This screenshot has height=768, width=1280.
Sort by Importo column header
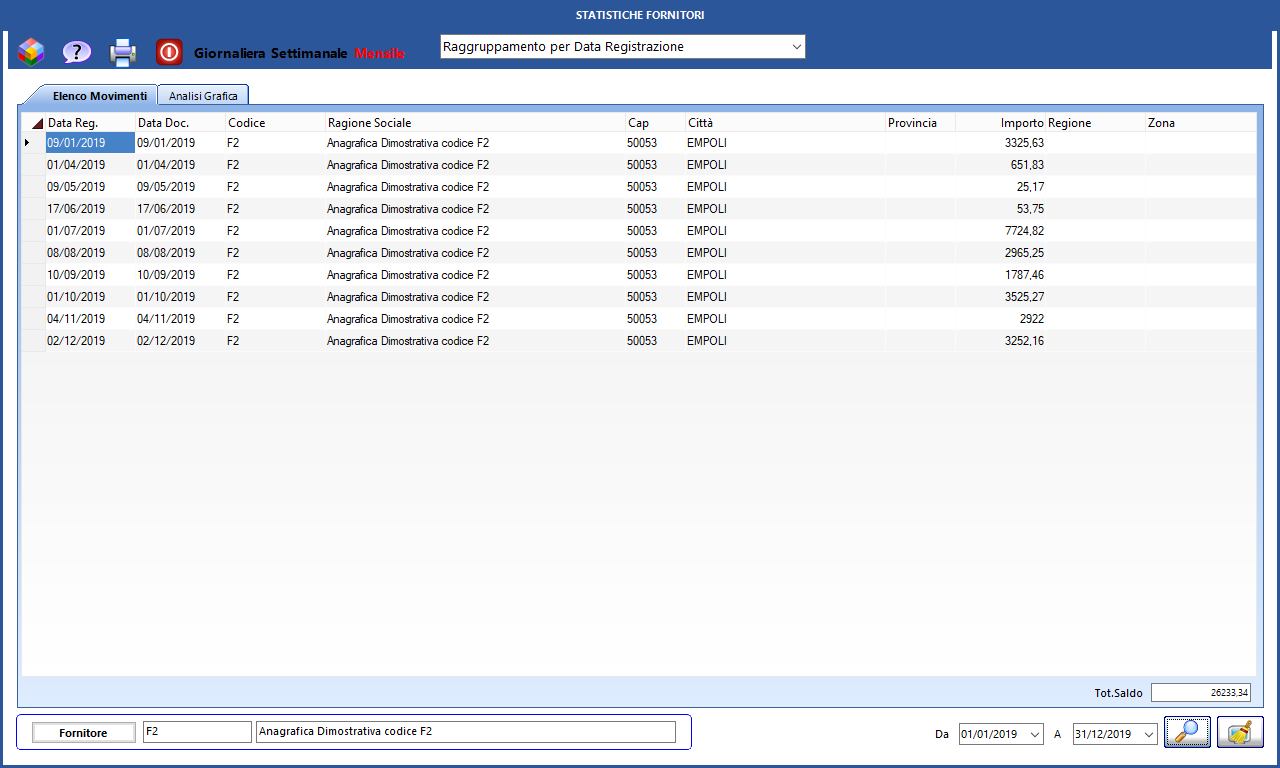point(1000,123)
